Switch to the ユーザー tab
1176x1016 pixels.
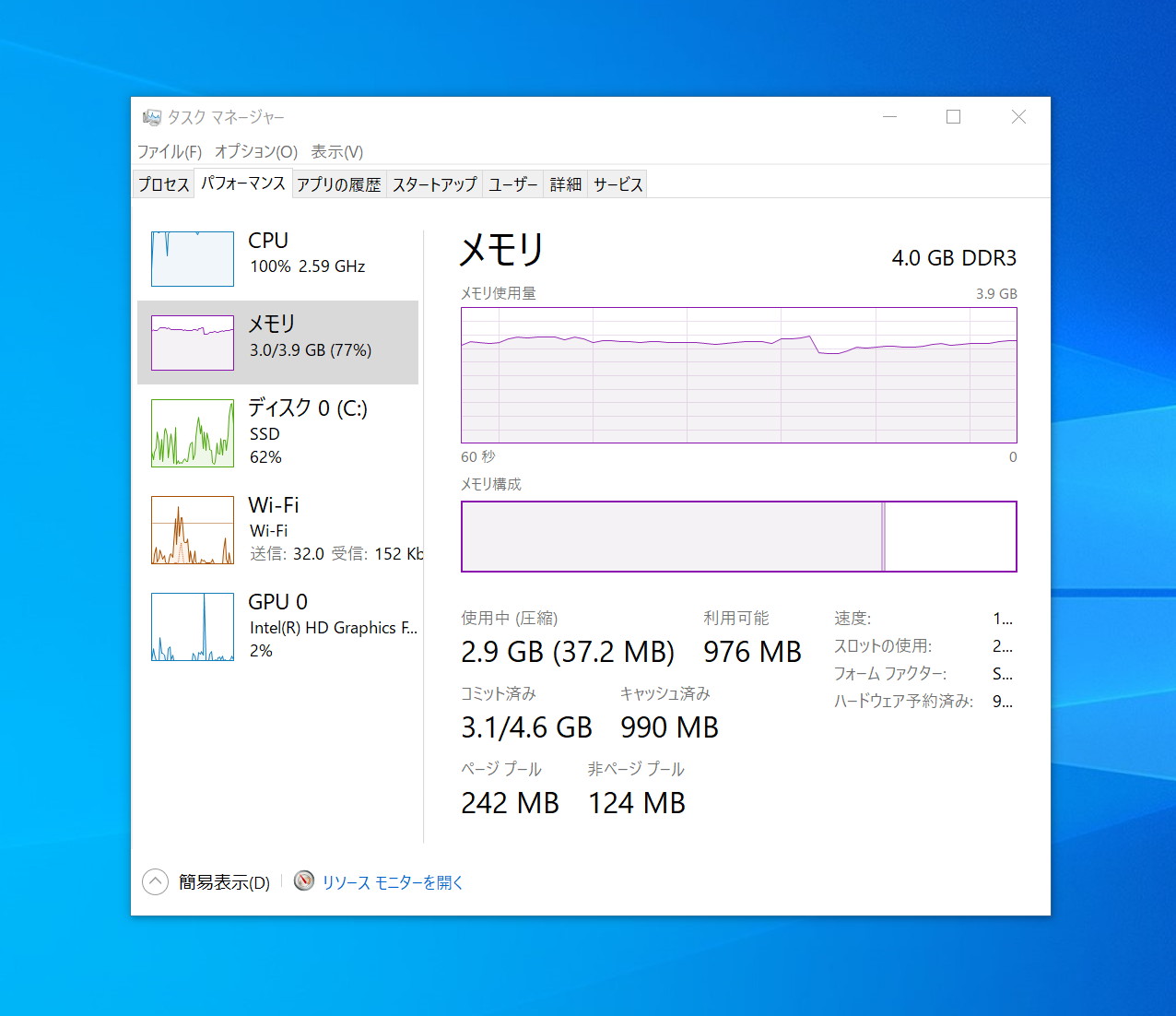(512, 183)
